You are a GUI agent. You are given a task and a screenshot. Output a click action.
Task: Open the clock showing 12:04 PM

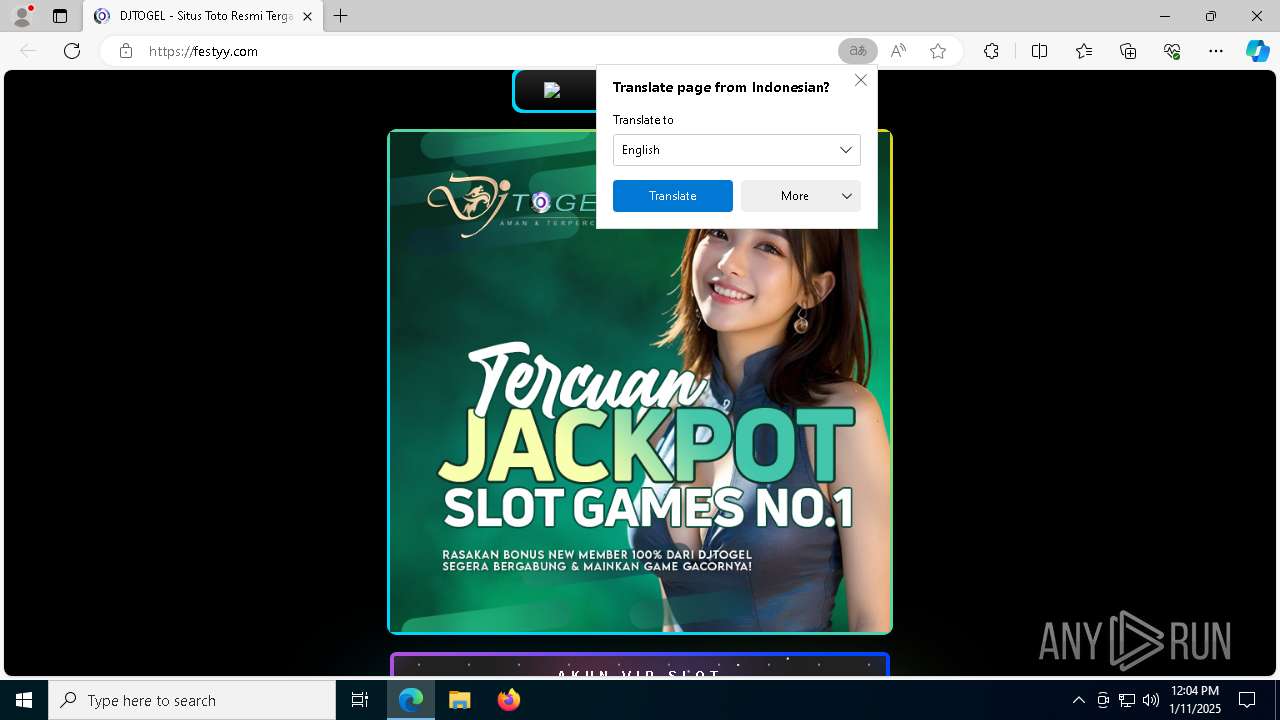coord(1195,700)
